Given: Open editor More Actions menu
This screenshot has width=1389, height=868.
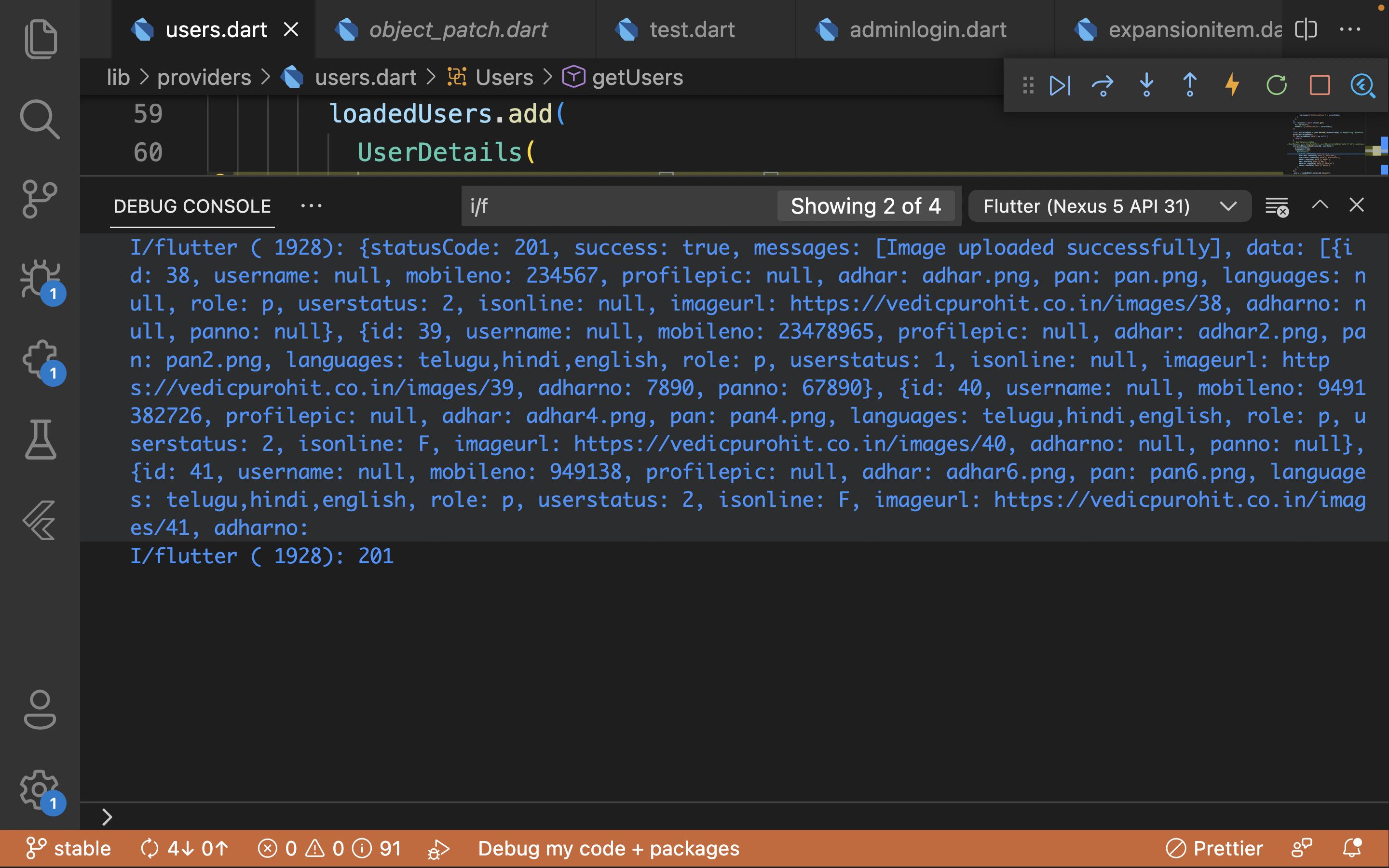Looking at the screenshot, I should click(1350, 29).
